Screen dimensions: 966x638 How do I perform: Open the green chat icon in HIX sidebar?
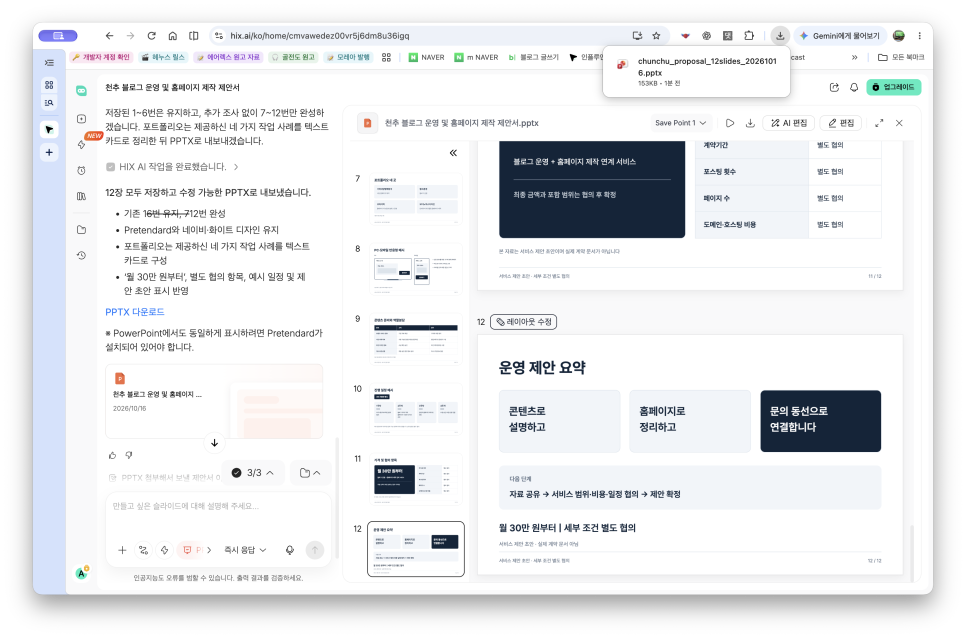(81, 91)
